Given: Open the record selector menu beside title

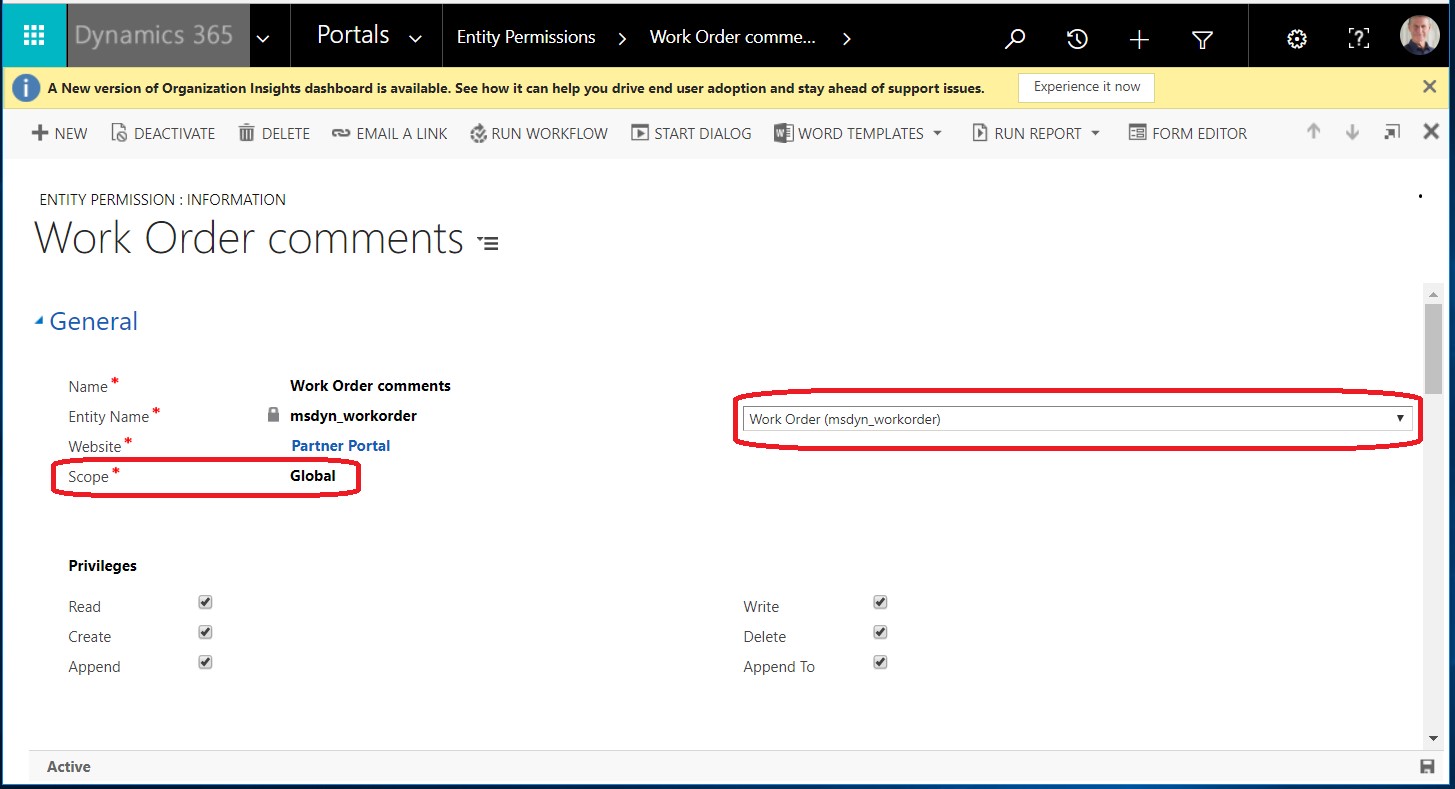Looking at the screenshot, I should (x=488, y=243).
